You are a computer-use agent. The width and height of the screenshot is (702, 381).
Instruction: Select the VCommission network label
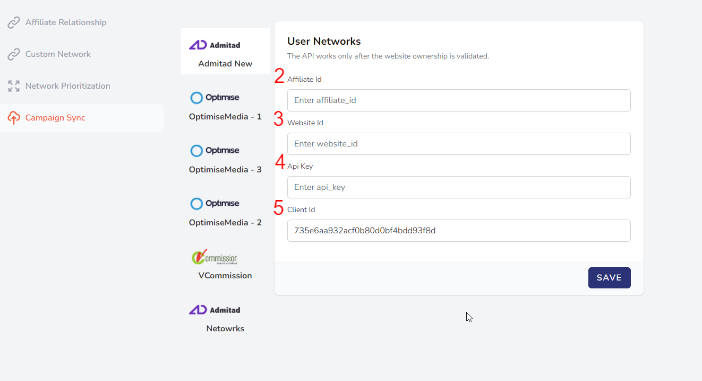(225, 275)
